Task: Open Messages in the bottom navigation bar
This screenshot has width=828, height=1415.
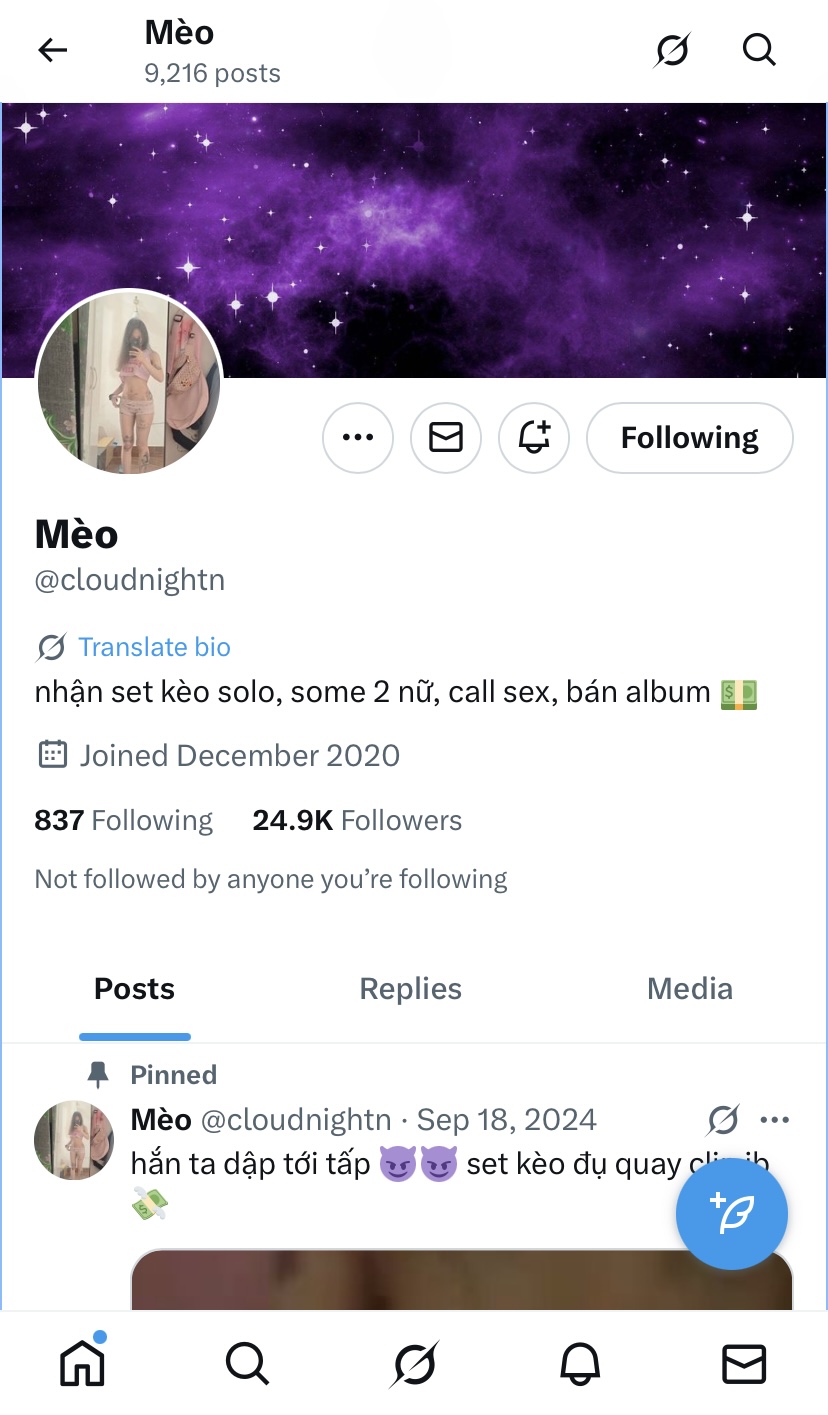Action: [x=744, y=1363]
